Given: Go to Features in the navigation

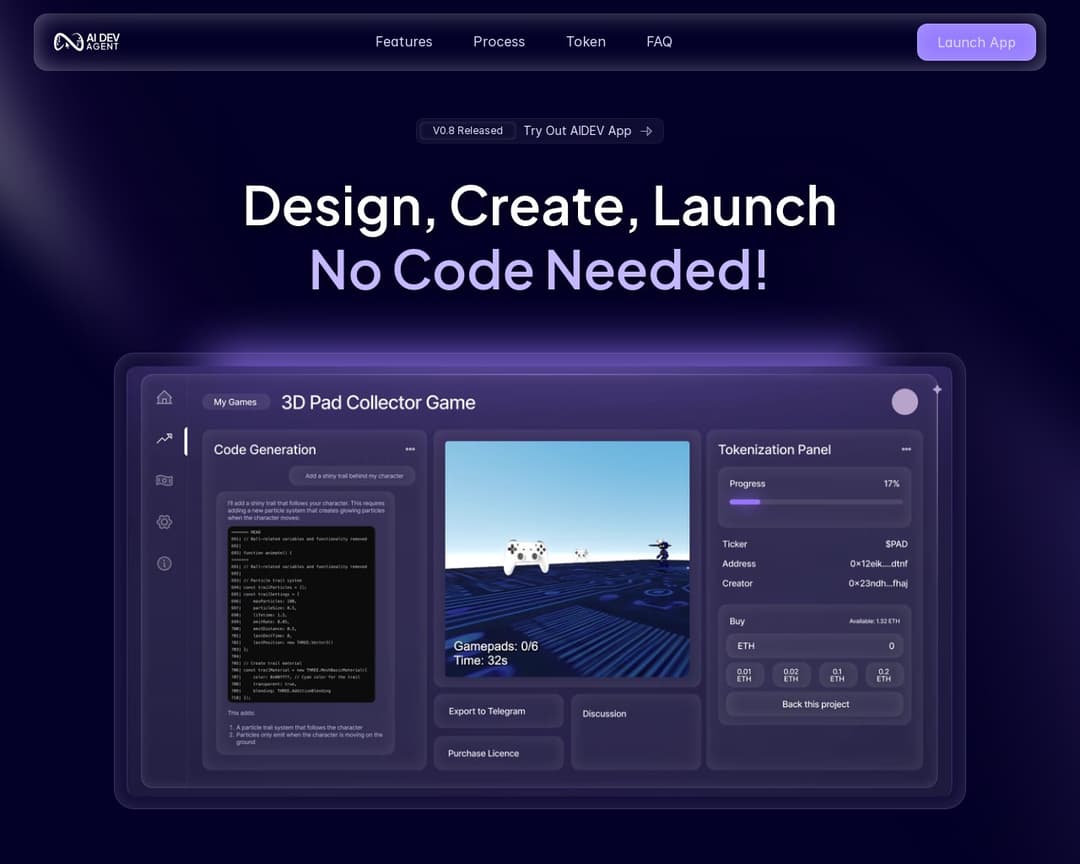Looking at the screenshot, I should point(404,42).
